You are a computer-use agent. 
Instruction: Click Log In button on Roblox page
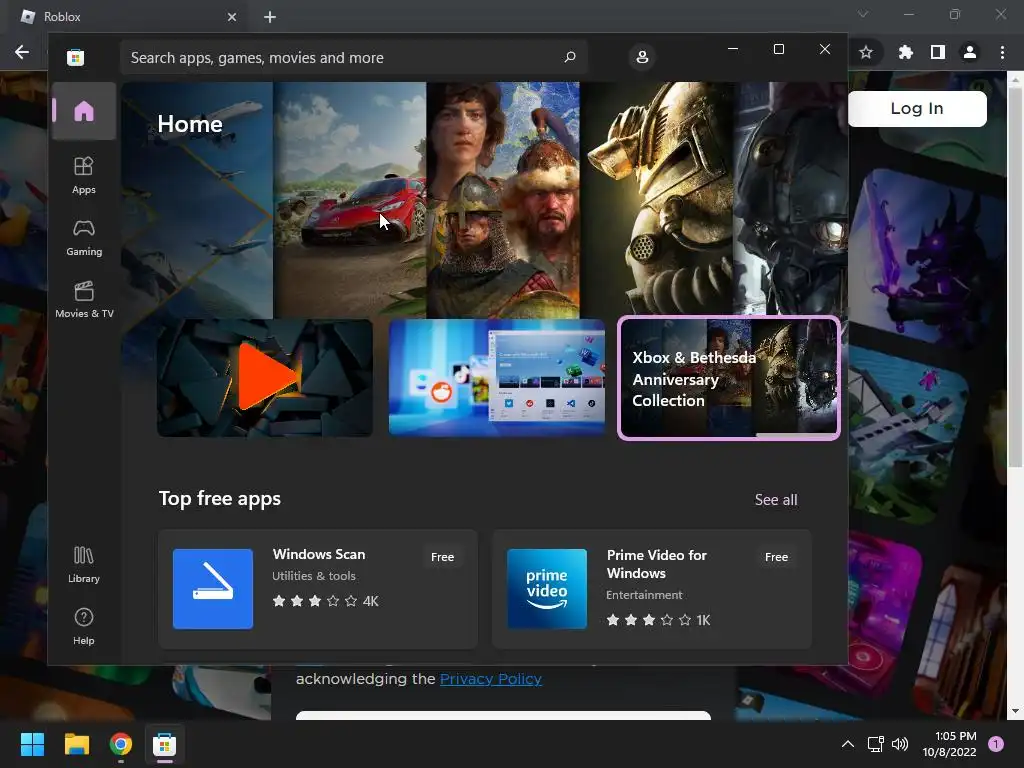click(x=917, y=108)
